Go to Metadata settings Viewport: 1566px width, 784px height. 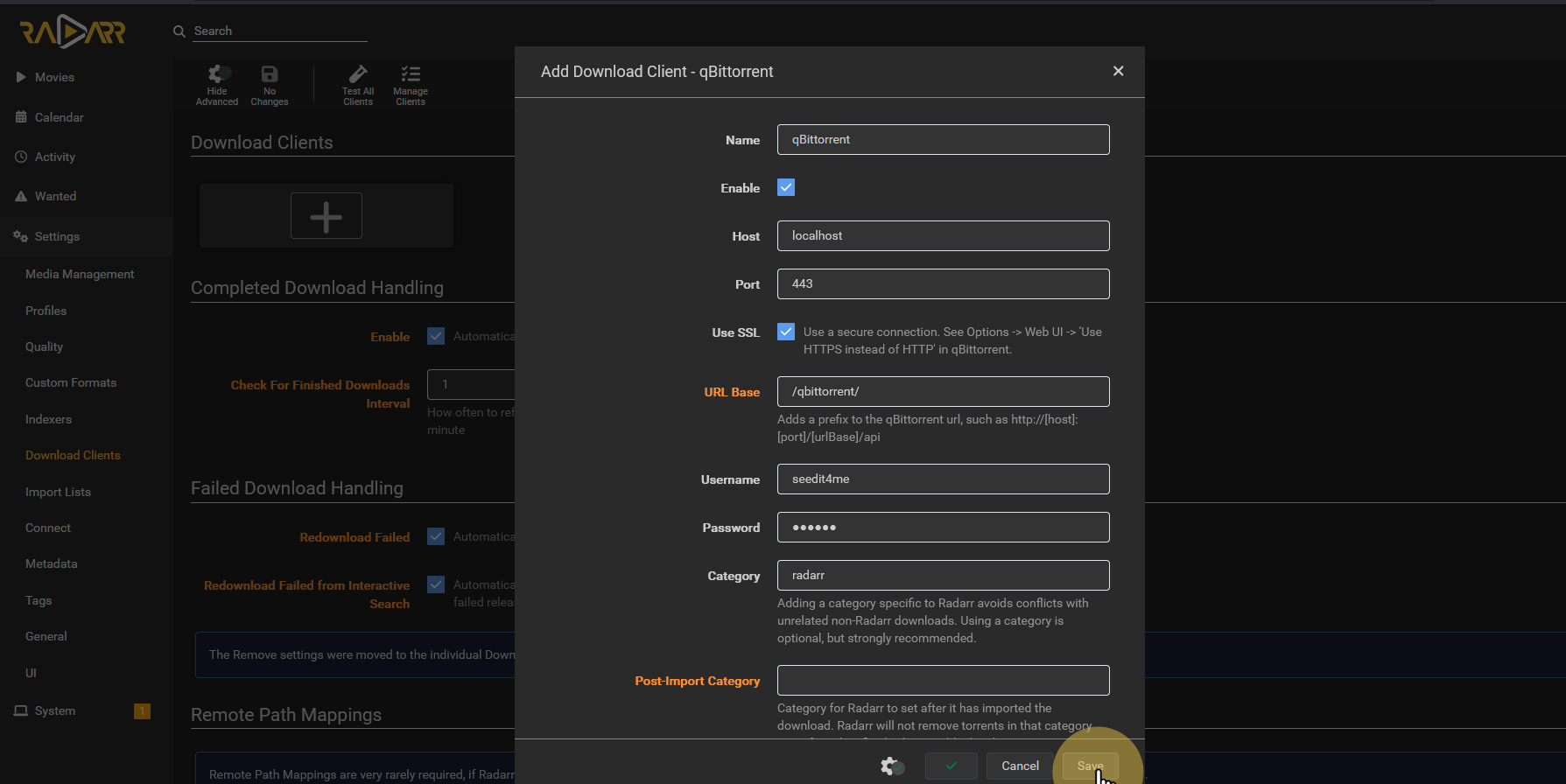click(x=51, y=563)
